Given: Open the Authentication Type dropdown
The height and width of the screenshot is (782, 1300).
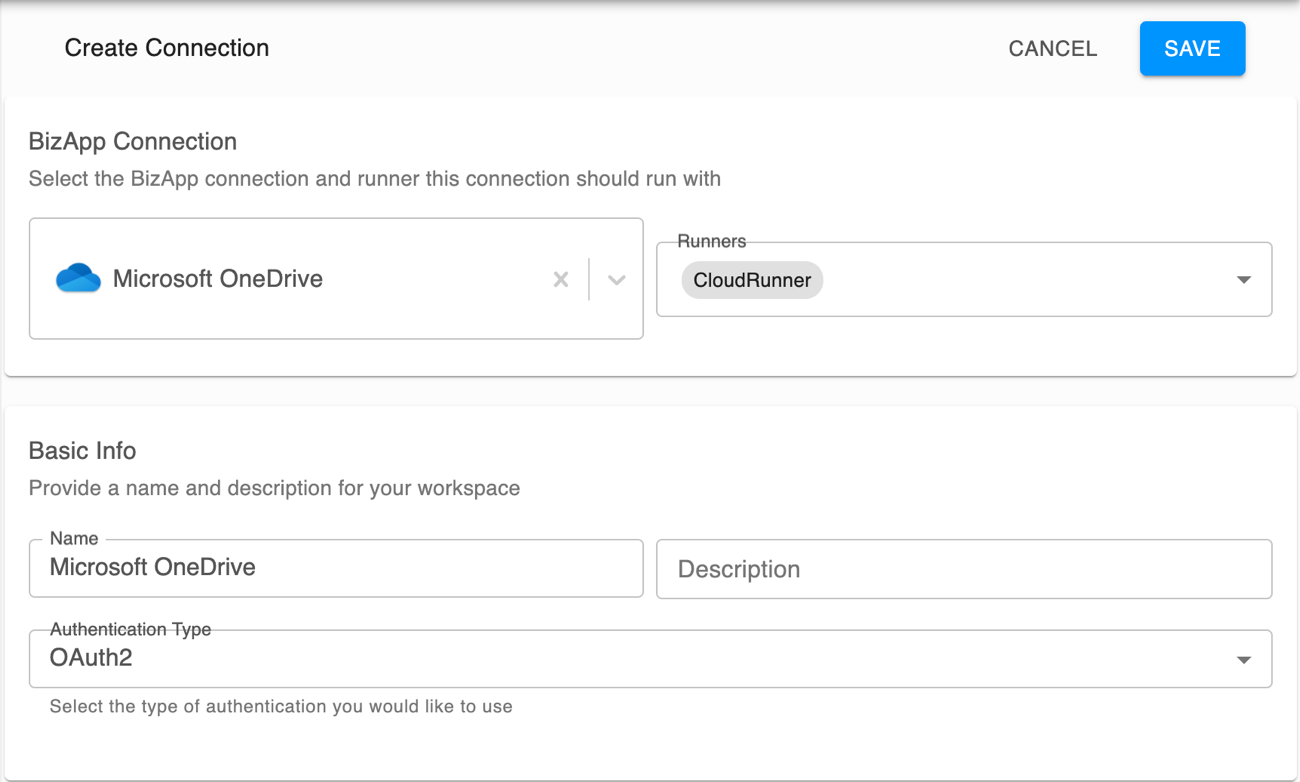Looking at the screenshot, I should point(650,659).
